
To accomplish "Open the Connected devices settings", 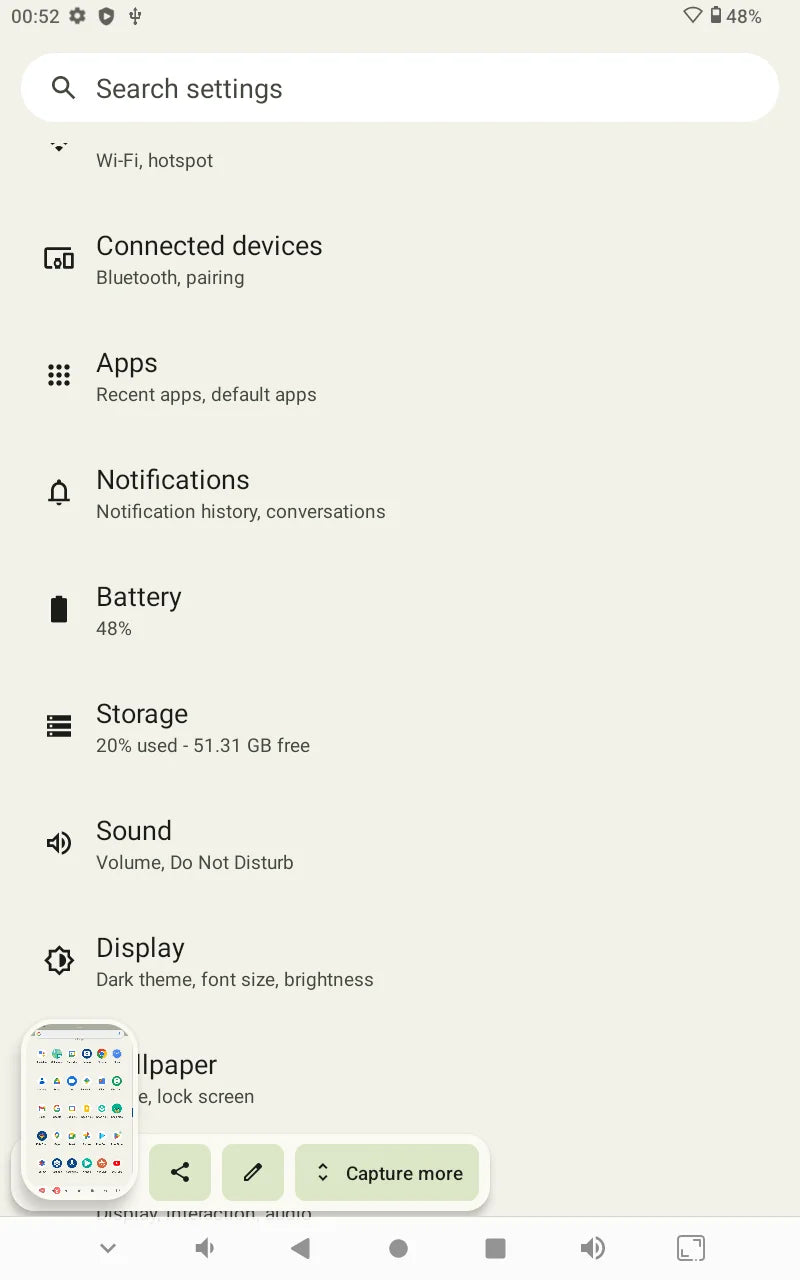I will pyautogui.click(x=400, y=260).
